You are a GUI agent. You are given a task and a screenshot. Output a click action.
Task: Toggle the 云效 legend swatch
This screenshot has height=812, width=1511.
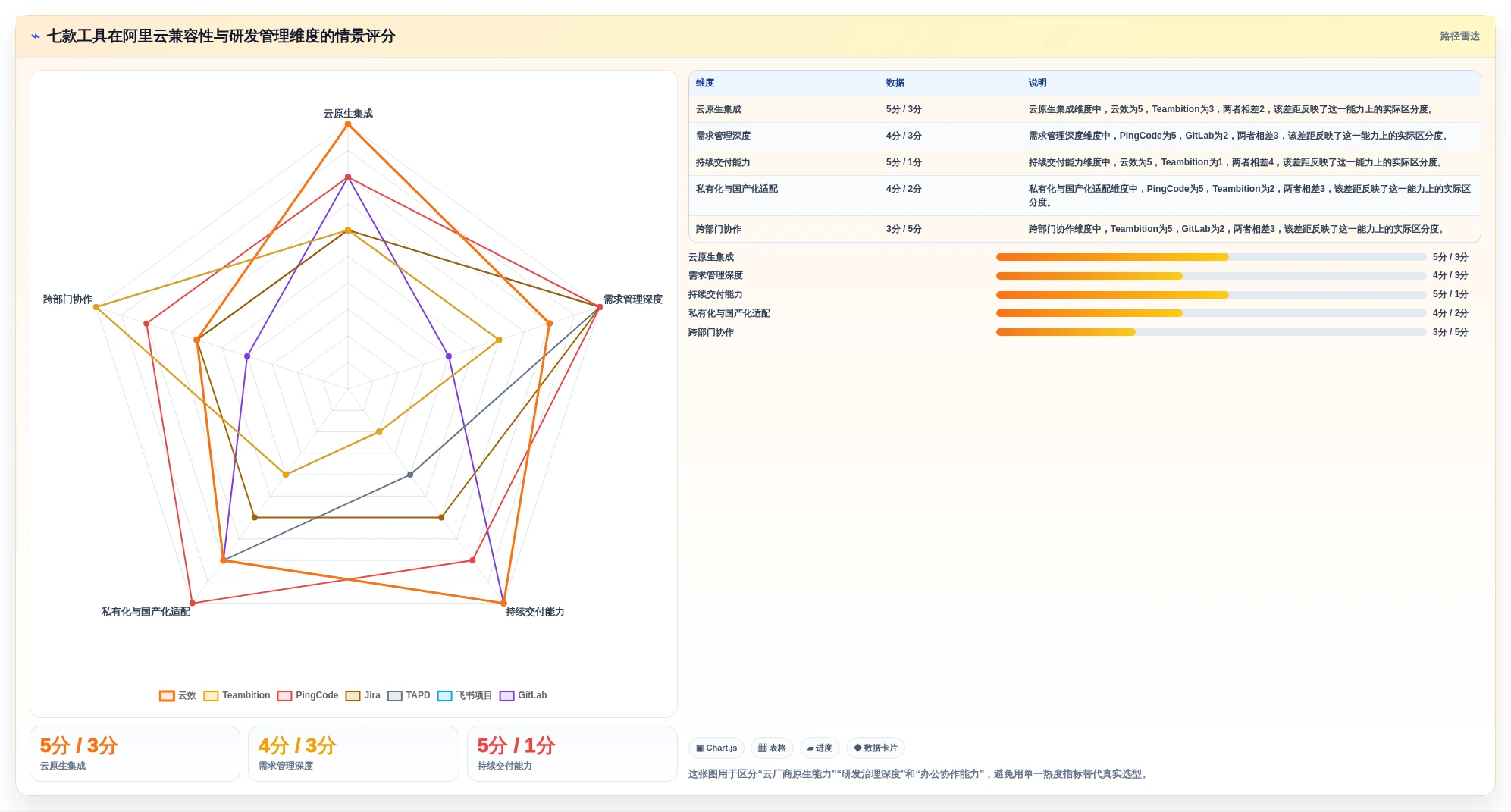(167, 696)
